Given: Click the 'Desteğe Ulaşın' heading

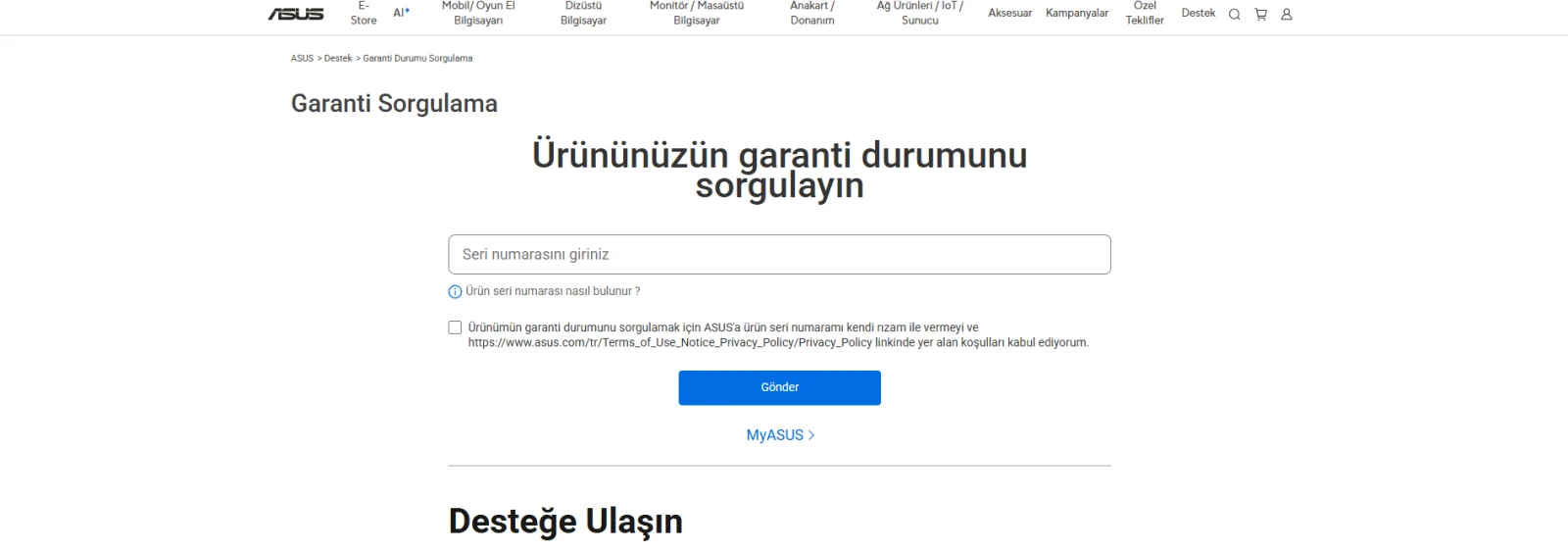Looking at the screenshot, I should coord(565,521).
